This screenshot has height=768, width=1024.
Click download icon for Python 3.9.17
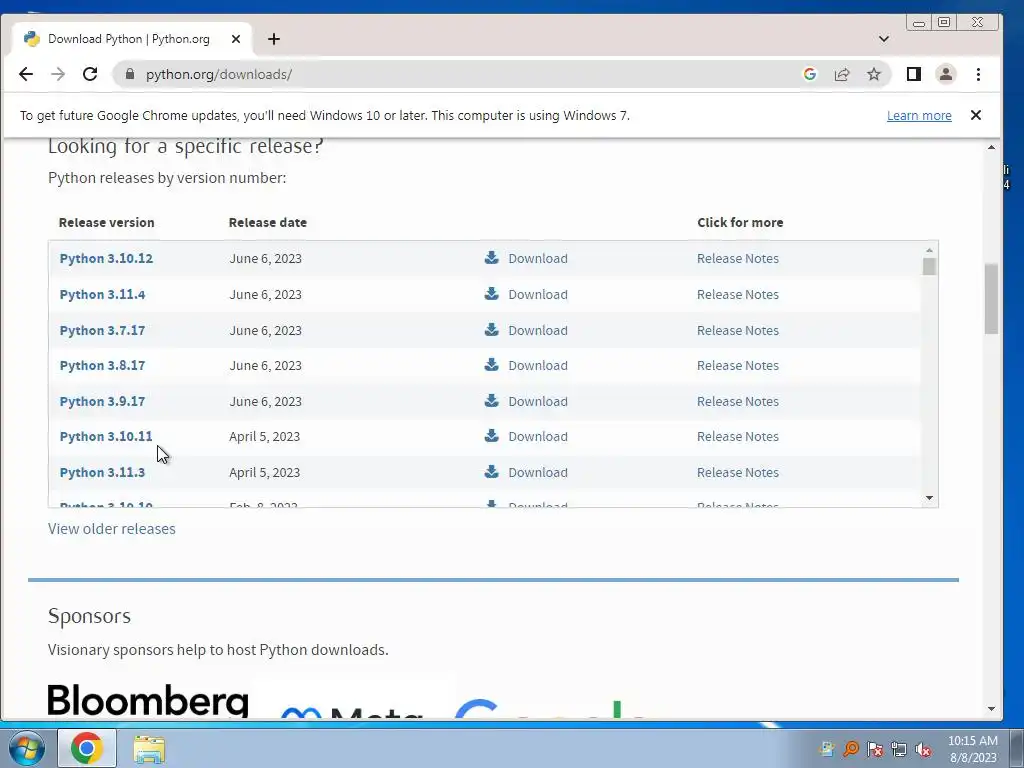tap(492, 400)
